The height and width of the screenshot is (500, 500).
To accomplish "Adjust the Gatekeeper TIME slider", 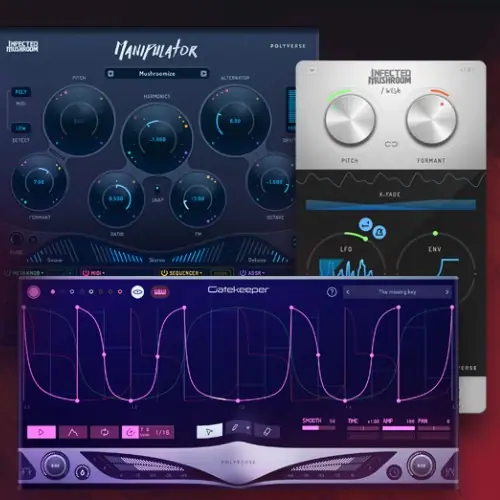I will coord(363,428).
